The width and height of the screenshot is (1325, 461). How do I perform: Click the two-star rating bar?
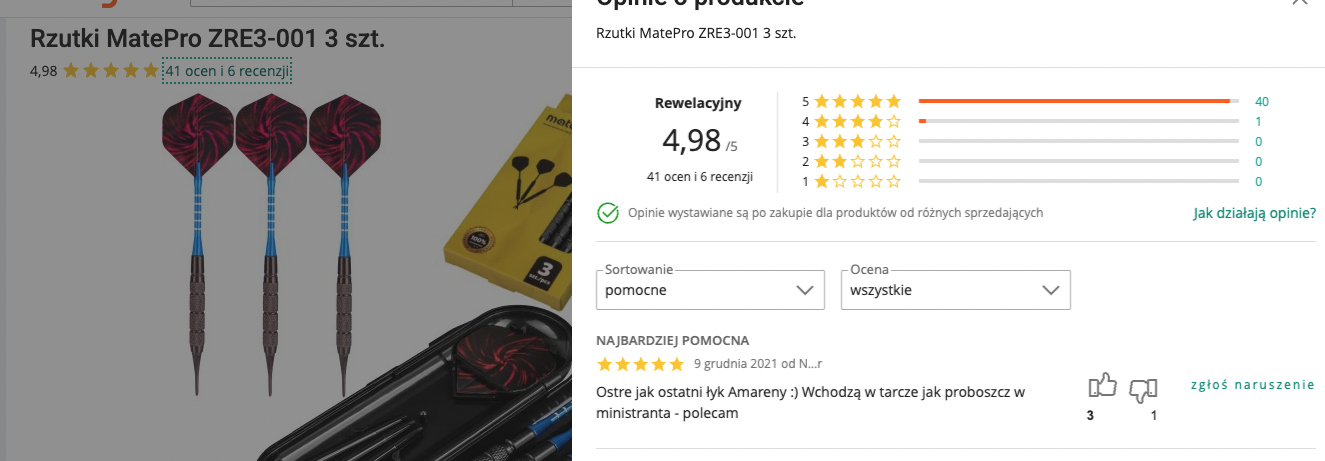(x=1078, y=161)
